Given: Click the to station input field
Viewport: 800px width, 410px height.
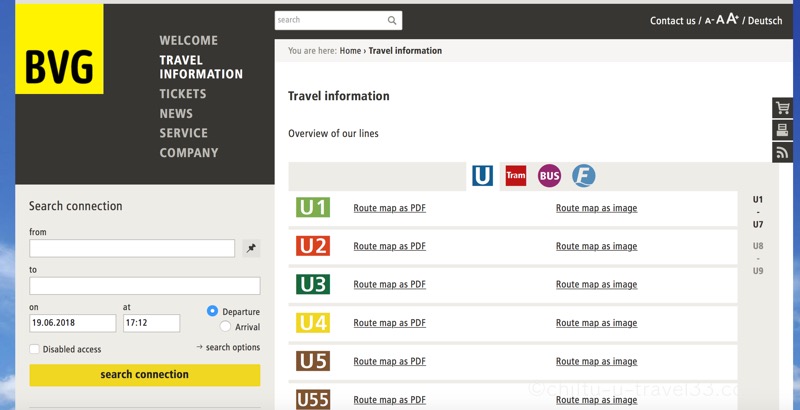Looking at the screenshot, I should pyautogui.click(x=145, y=286).
